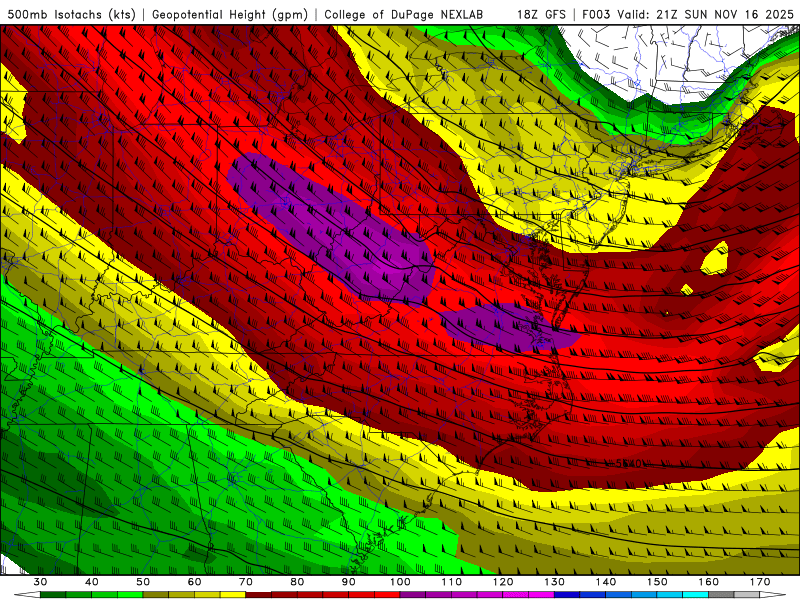Image resolution: width=800 pixels, height=600 pixels.
Task: Click the 100 value on the color scale
Action: point(400,582)
